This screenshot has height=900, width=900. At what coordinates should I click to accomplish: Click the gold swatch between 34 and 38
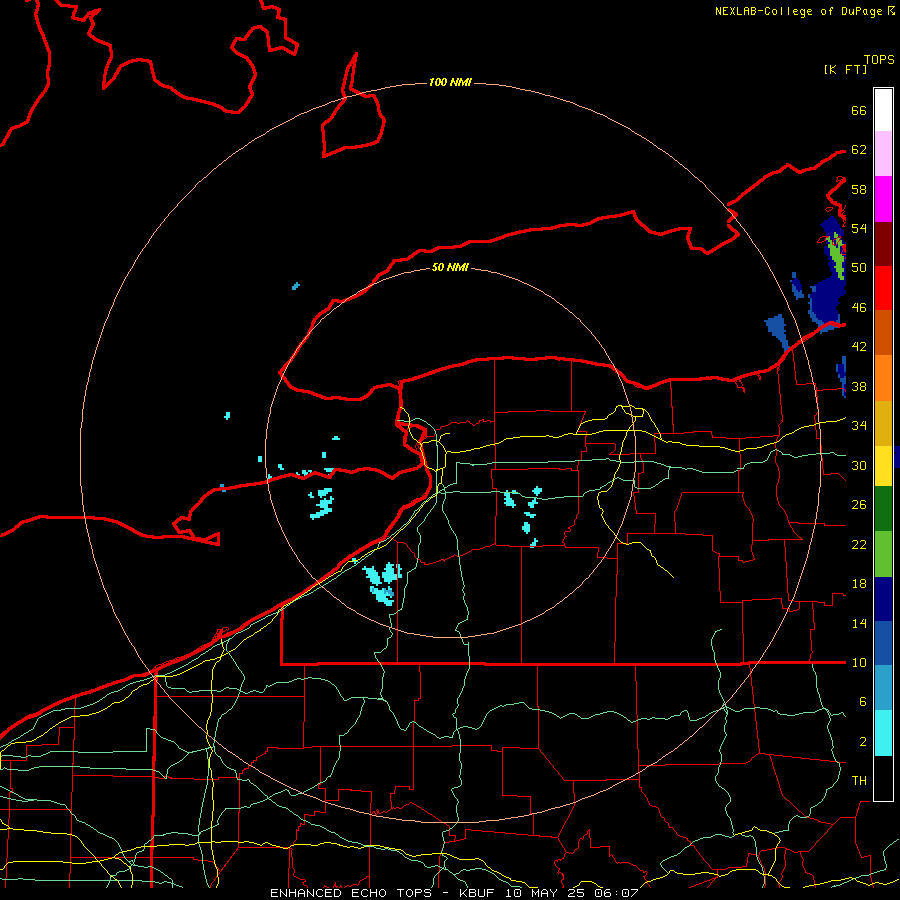click(x=883, y=424)
